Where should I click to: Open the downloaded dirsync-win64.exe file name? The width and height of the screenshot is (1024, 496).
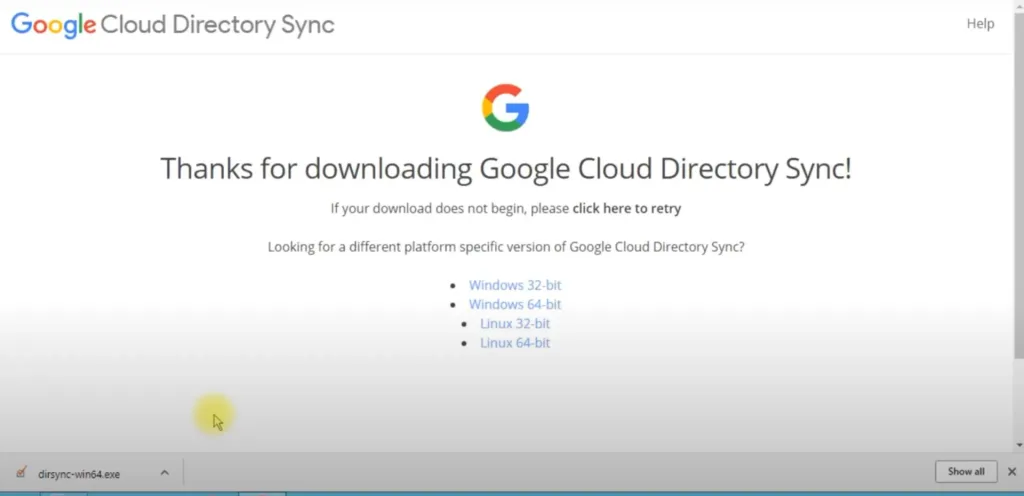pyautogui.click(x=79, y=474)
